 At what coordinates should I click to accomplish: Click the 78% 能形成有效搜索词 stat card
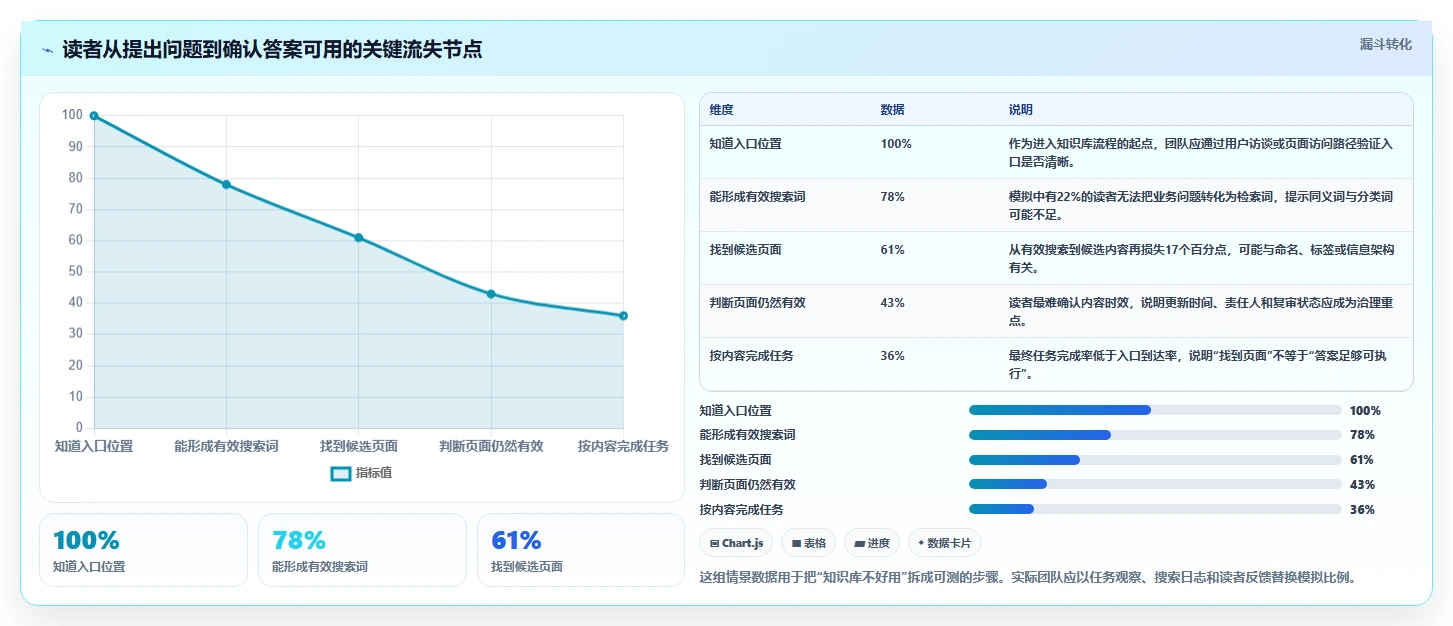tap(362, 550)
